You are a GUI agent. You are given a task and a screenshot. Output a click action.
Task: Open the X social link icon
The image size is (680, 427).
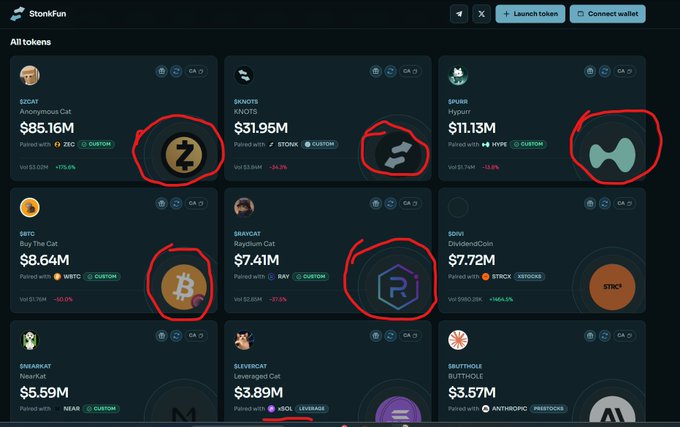coord(481,14)
